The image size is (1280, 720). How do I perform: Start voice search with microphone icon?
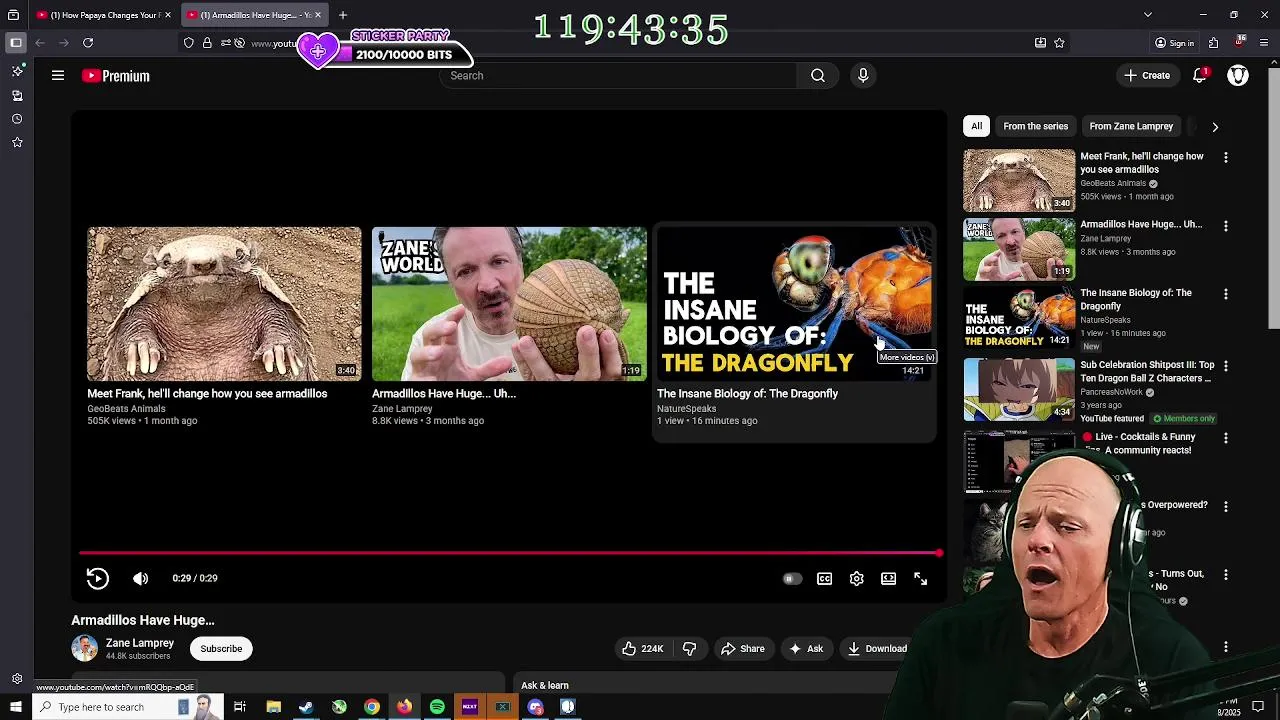click(863, 76)
